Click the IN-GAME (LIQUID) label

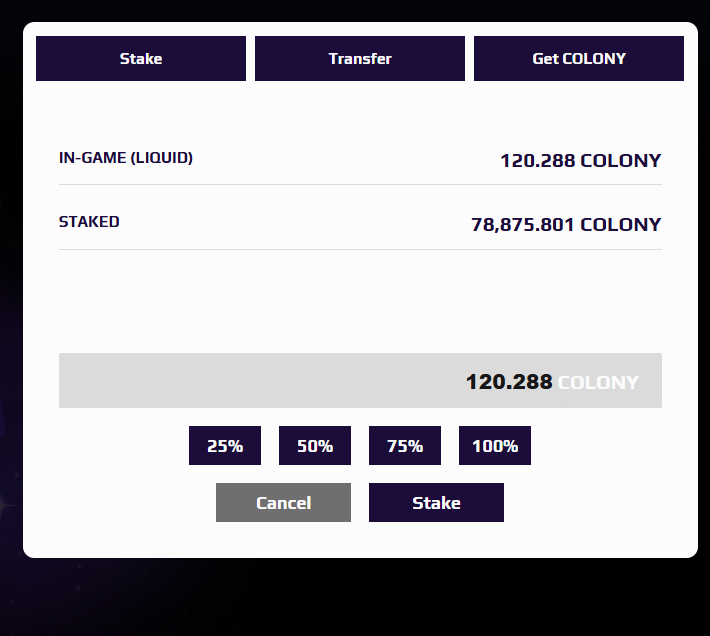click(x=126, y=158)
